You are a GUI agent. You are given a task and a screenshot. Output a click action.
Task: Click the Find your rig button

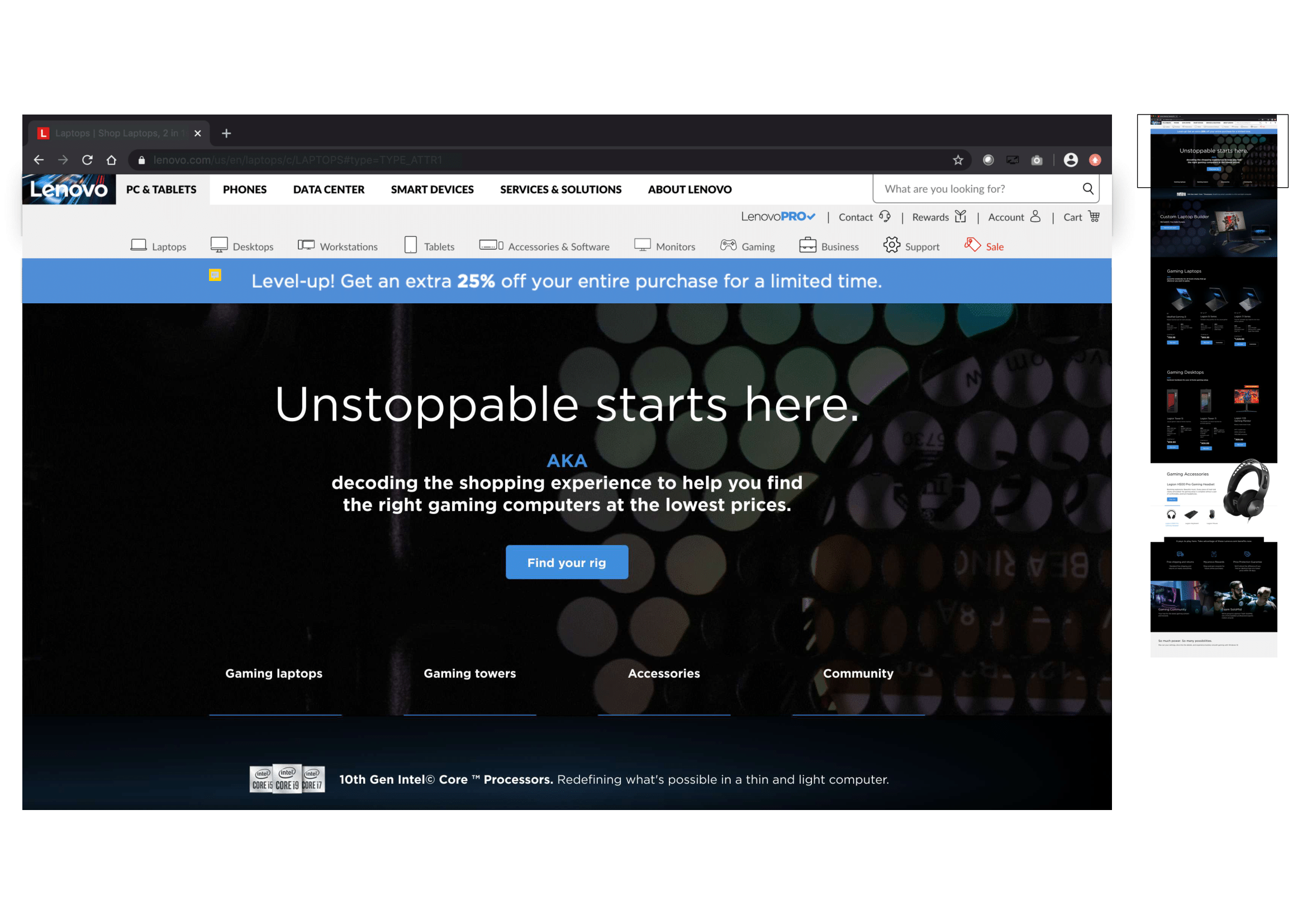[x=567, y=563]
